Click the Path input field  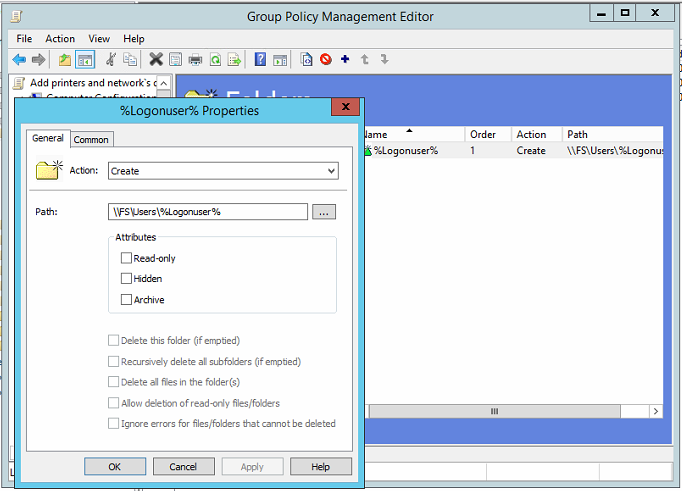point(208,212)
